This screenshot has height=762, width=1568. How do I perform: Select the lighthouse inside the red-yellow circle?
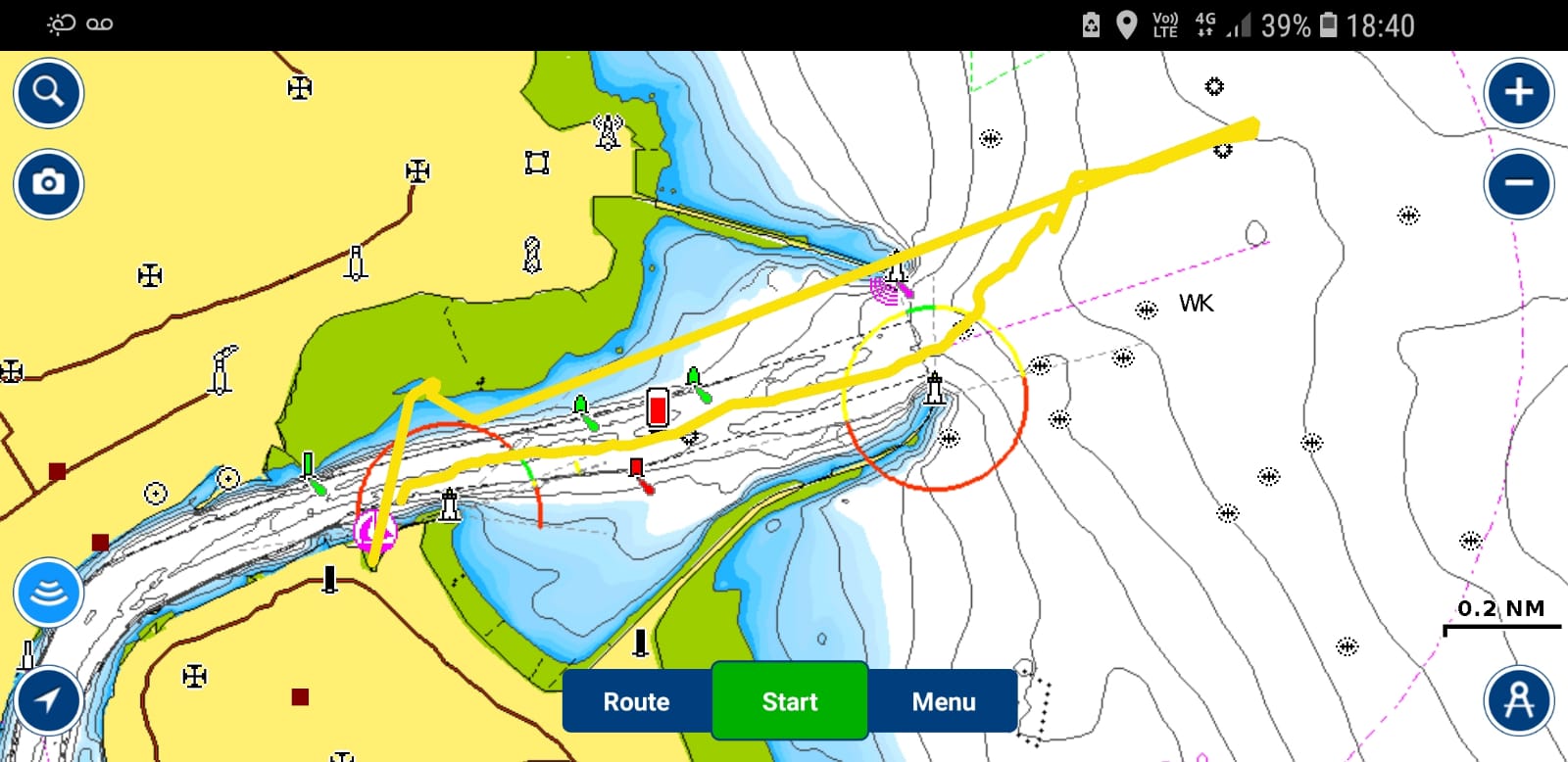pos(935,389)
